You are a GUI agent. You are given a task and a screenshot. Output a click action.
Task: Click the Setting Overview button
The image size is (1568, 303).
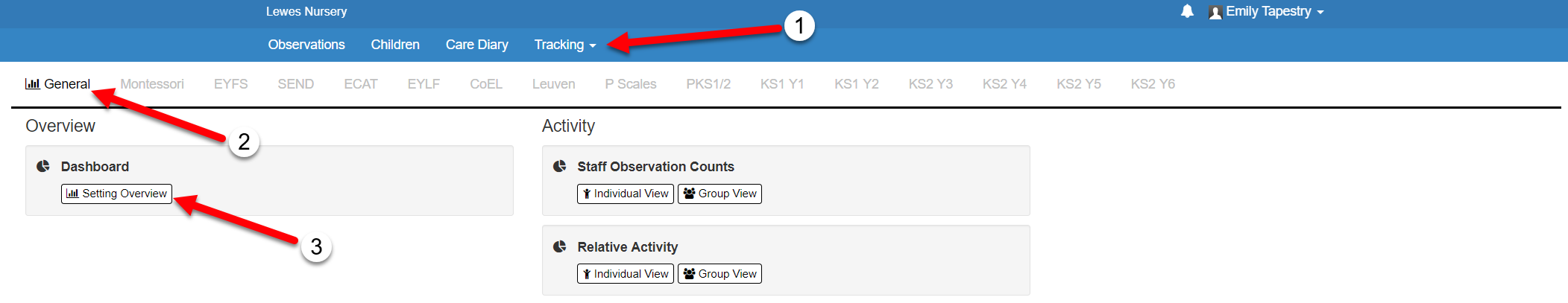pyautogui.click(x=116, y=194)
